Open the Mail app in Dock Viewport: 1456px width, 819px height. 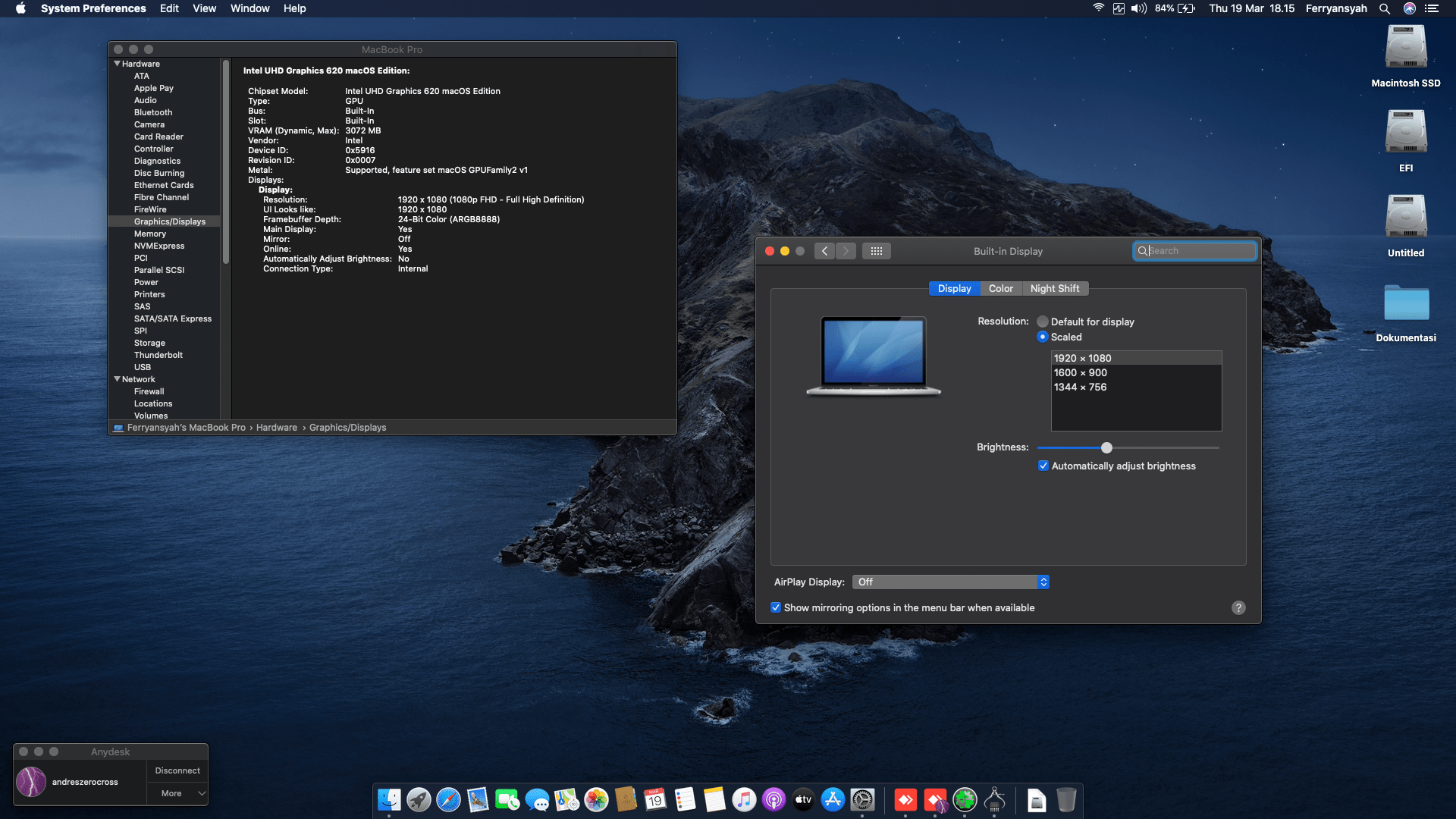[478, 799]
